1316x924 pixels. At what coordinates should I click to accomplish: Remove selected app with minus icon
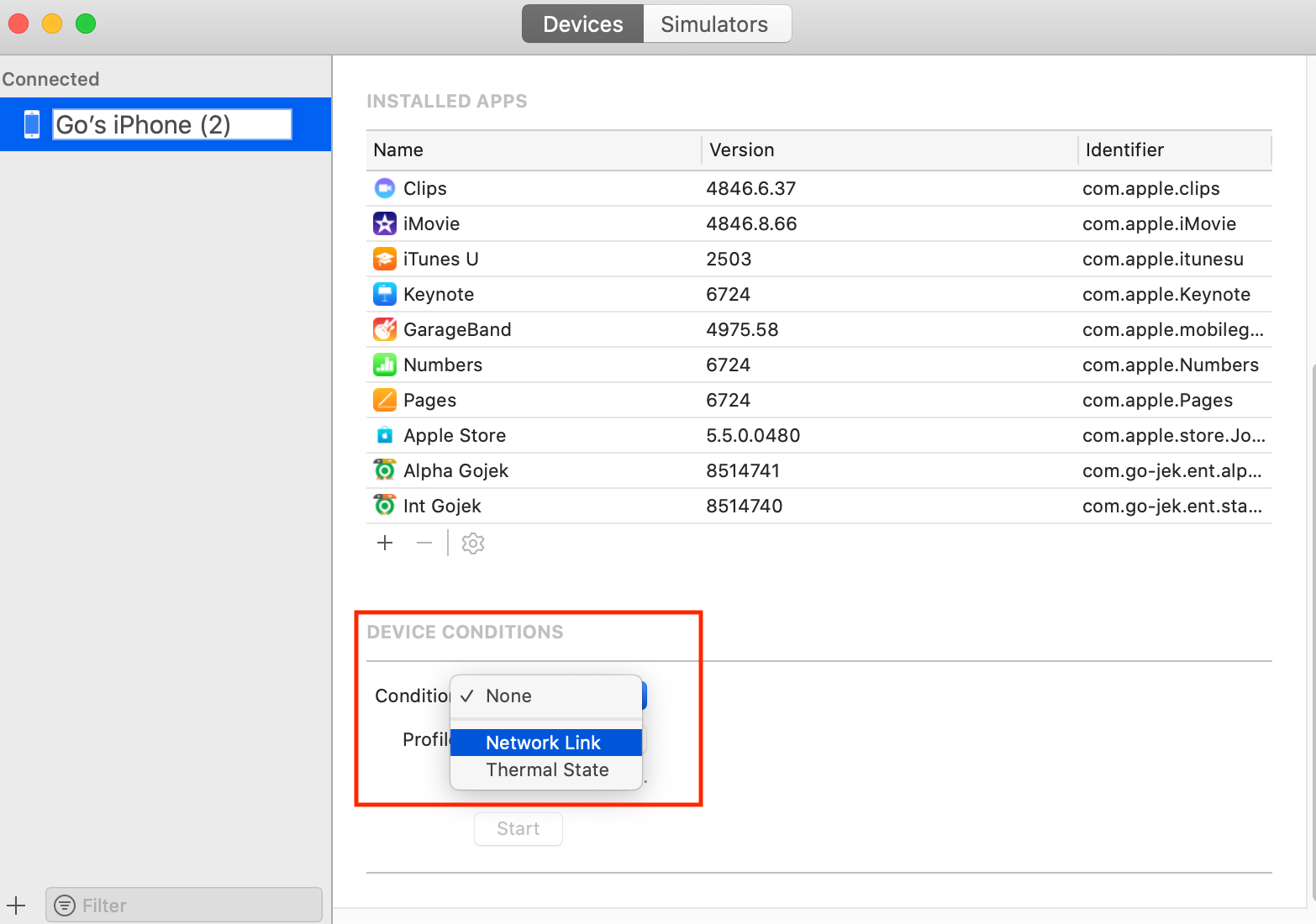click(x=424, y=543)
